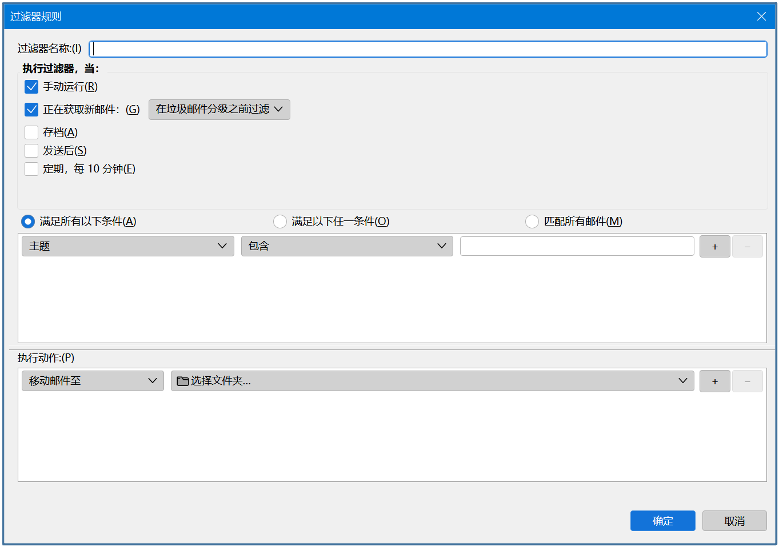Enable the 定期，每 10 分钟 checkbox

(x=32, y=169)
